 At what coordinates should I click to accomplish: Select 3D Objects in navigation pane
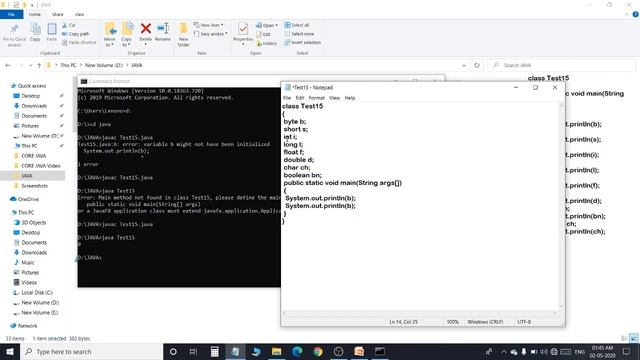(x=30, y=223)
